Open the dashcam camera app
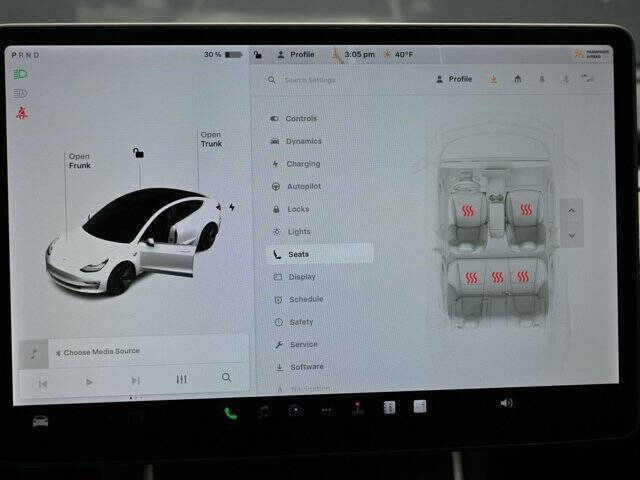 [295, 411]
